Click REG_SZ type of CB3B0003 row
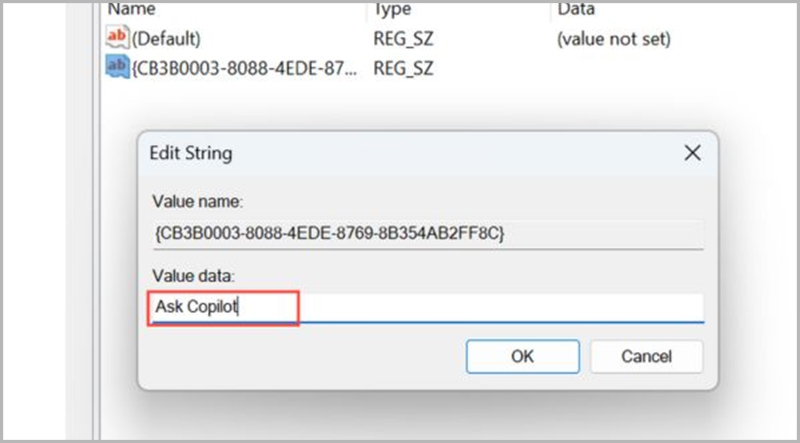Screen dimensions: 800x443 (403, 69)
